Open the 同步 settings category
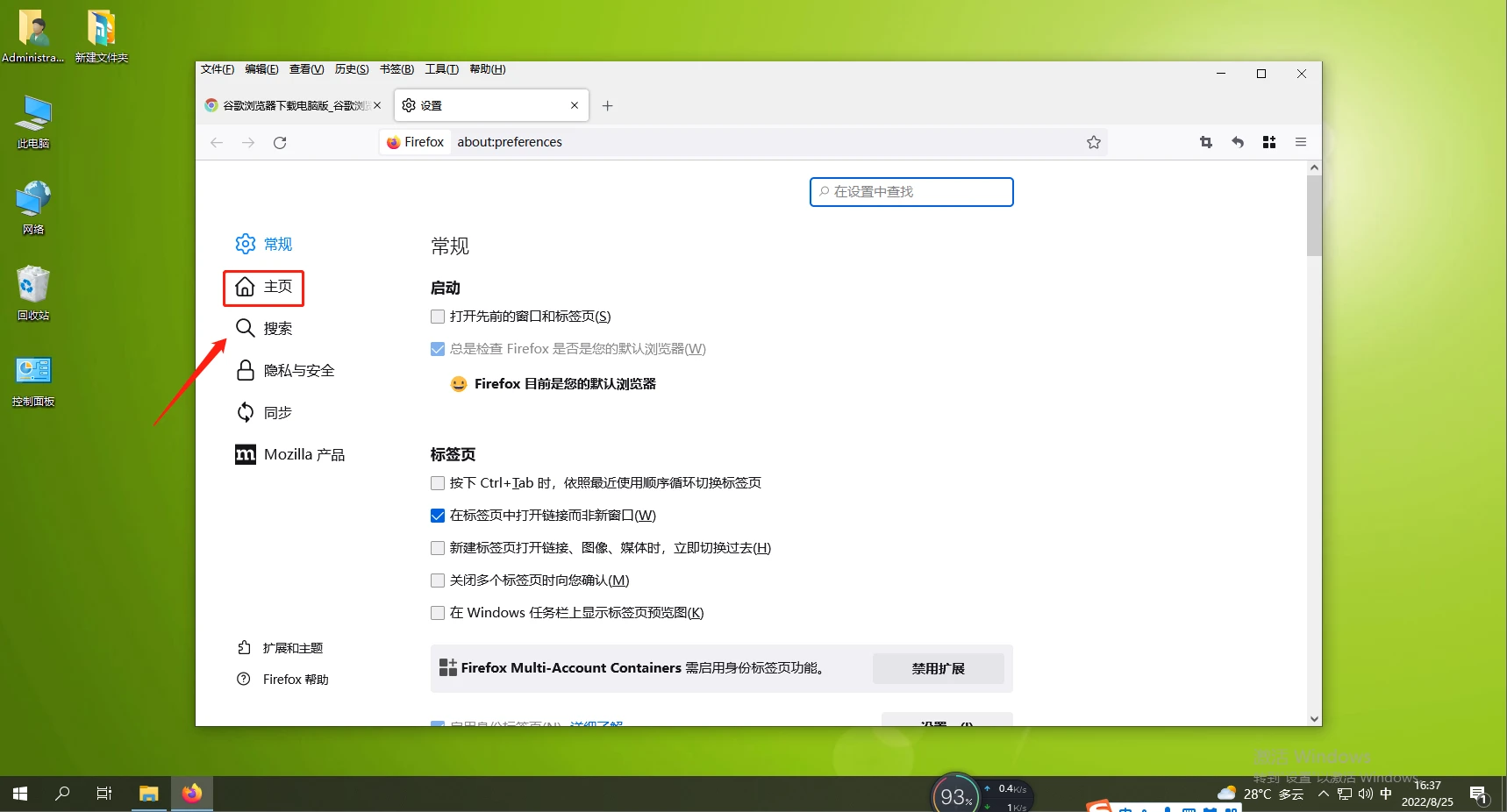The width and height of the screenshot is (1507, 812). click(x=263, y=412)
